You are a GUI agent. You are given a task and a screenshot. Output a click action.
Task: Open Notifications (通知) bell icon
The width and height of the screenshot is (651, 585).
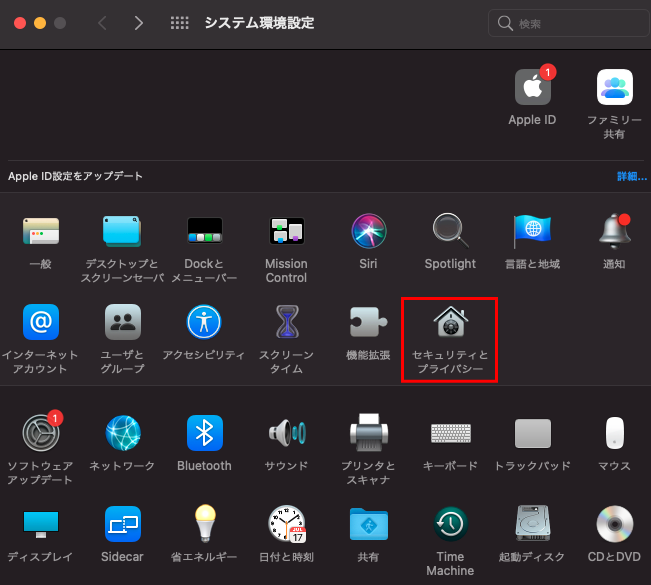[614, 231]
